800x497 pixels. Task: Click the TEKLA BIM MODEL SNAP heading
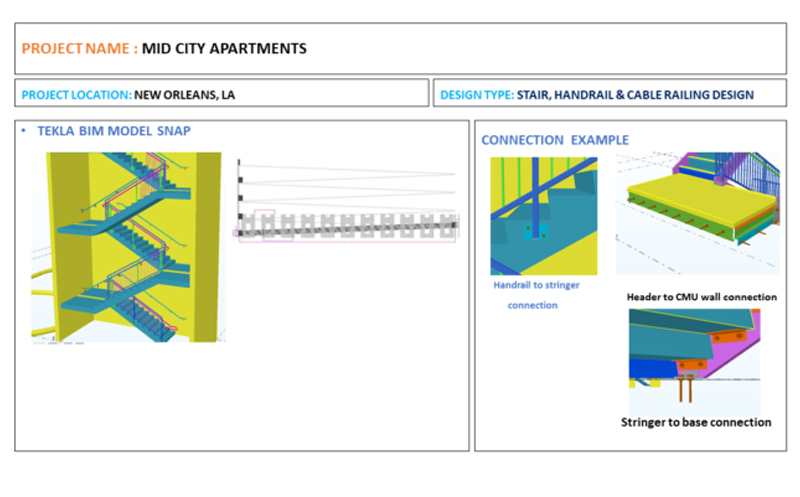(x=114, y=131)
